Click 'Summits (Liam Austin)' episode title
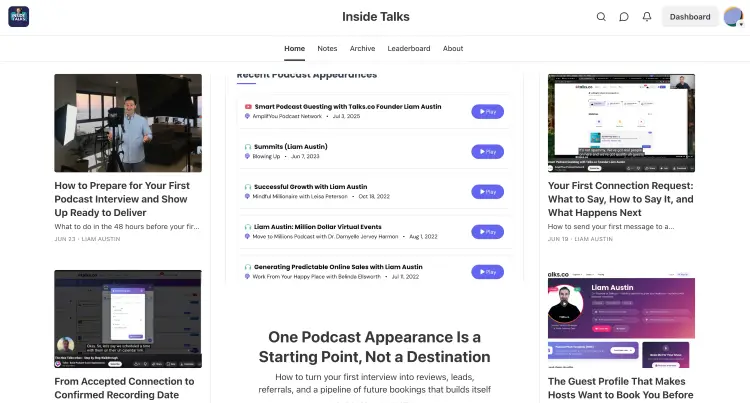 point(291,147)
